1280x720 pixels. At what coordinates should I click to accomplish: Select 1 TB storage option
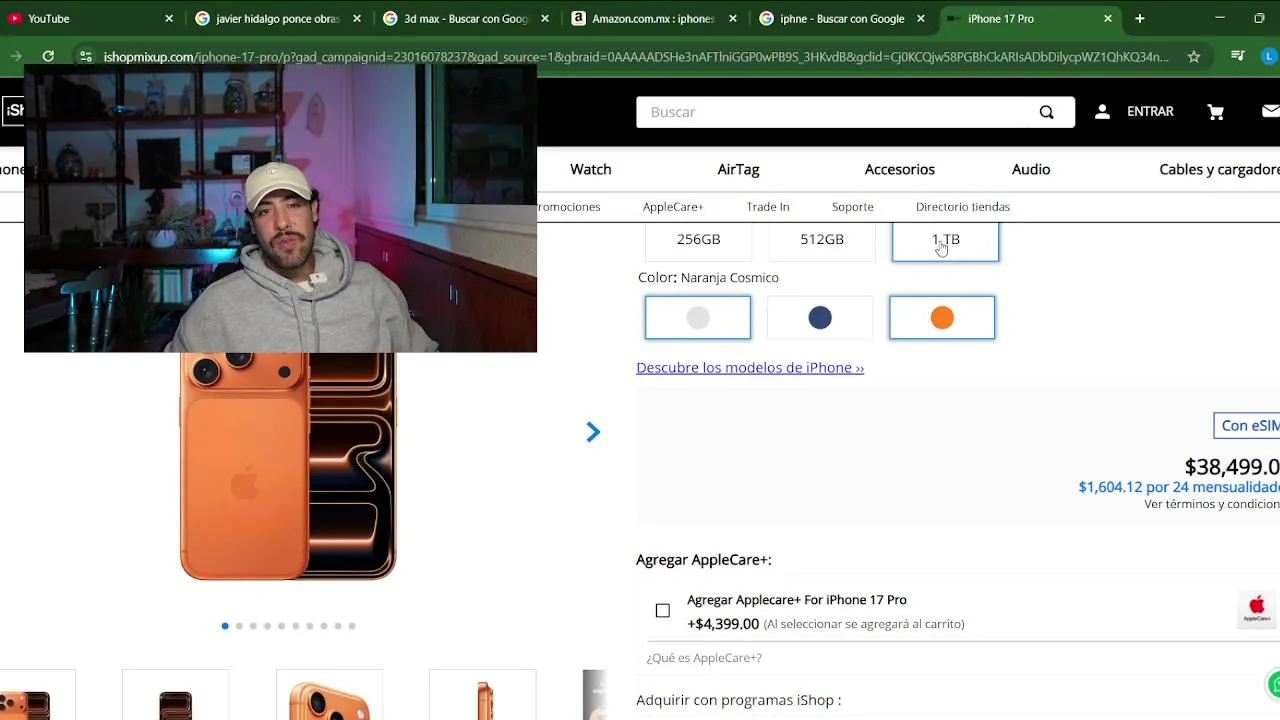tap(945, 241)
